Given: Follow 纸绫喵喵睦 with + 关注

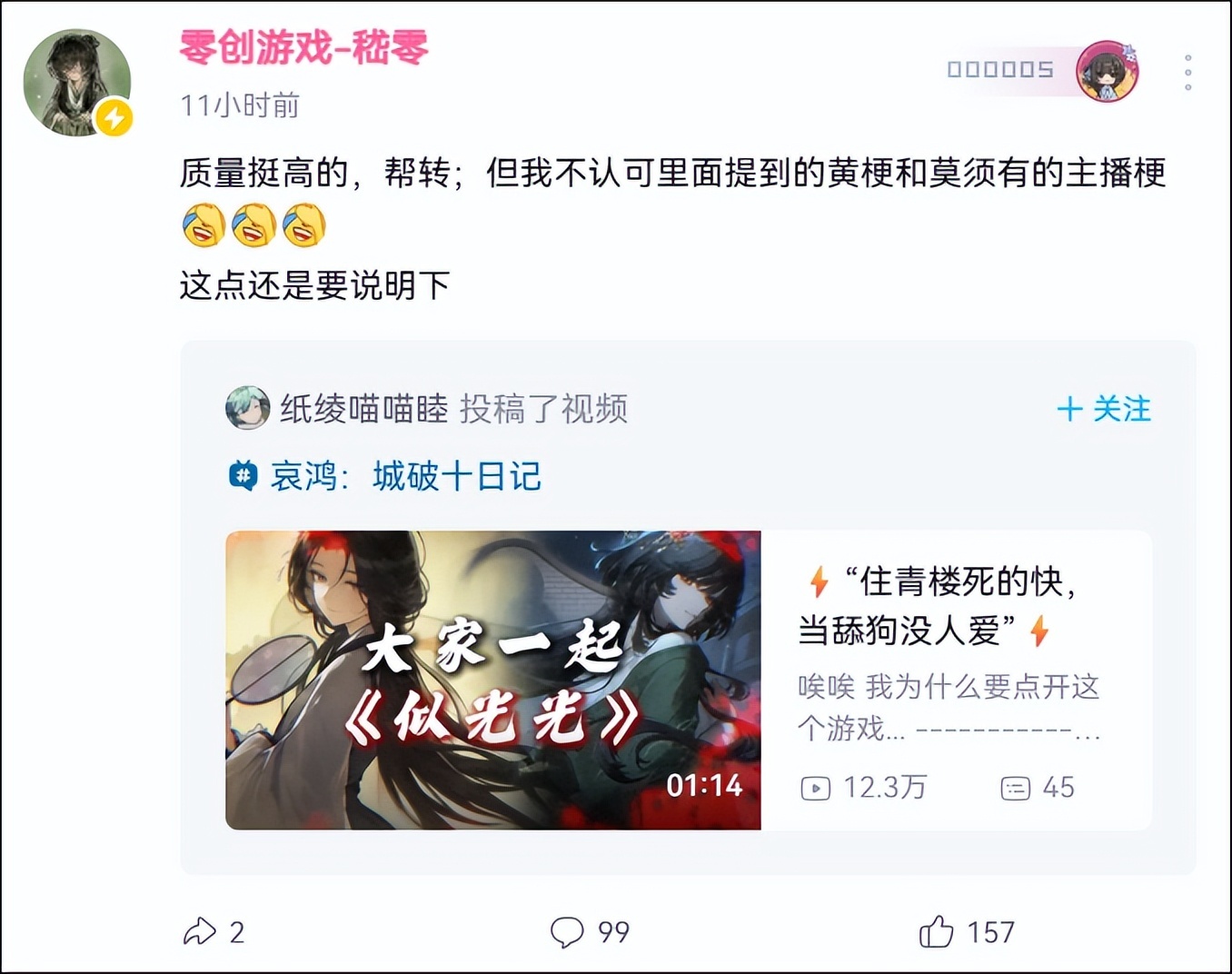Looking at the screenshot, I should 1104,409.
